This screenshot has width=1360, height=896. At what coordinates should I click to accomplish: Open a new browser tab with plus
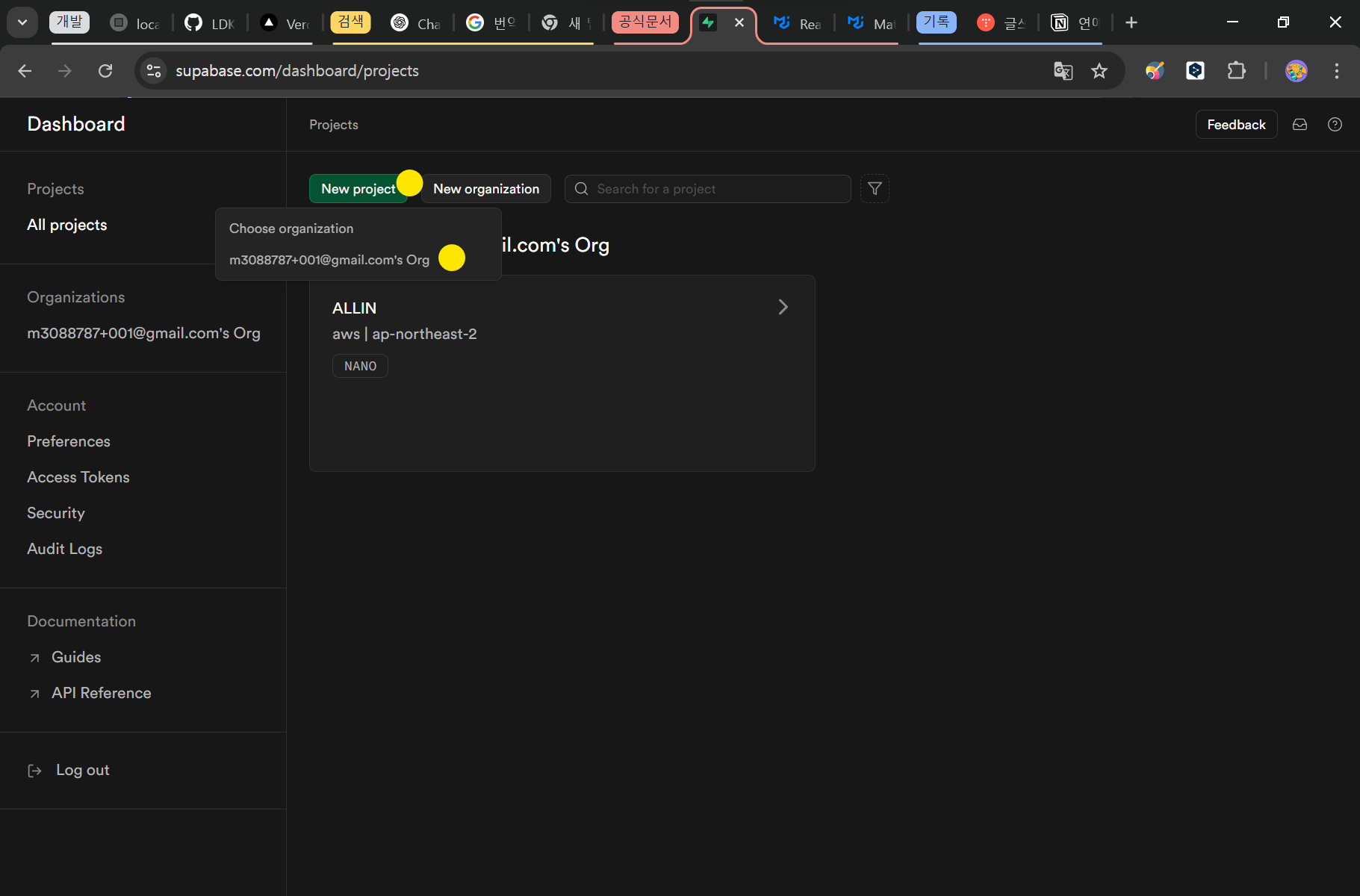click(1131, 22)
